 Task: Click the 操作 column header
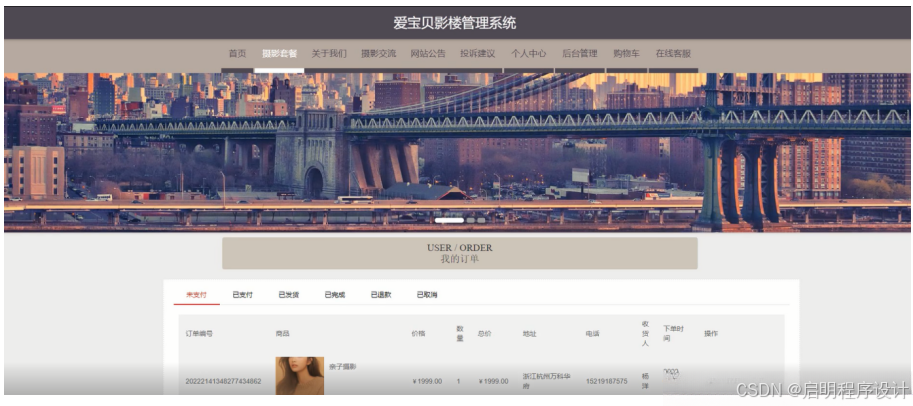[x=711, y=334]
